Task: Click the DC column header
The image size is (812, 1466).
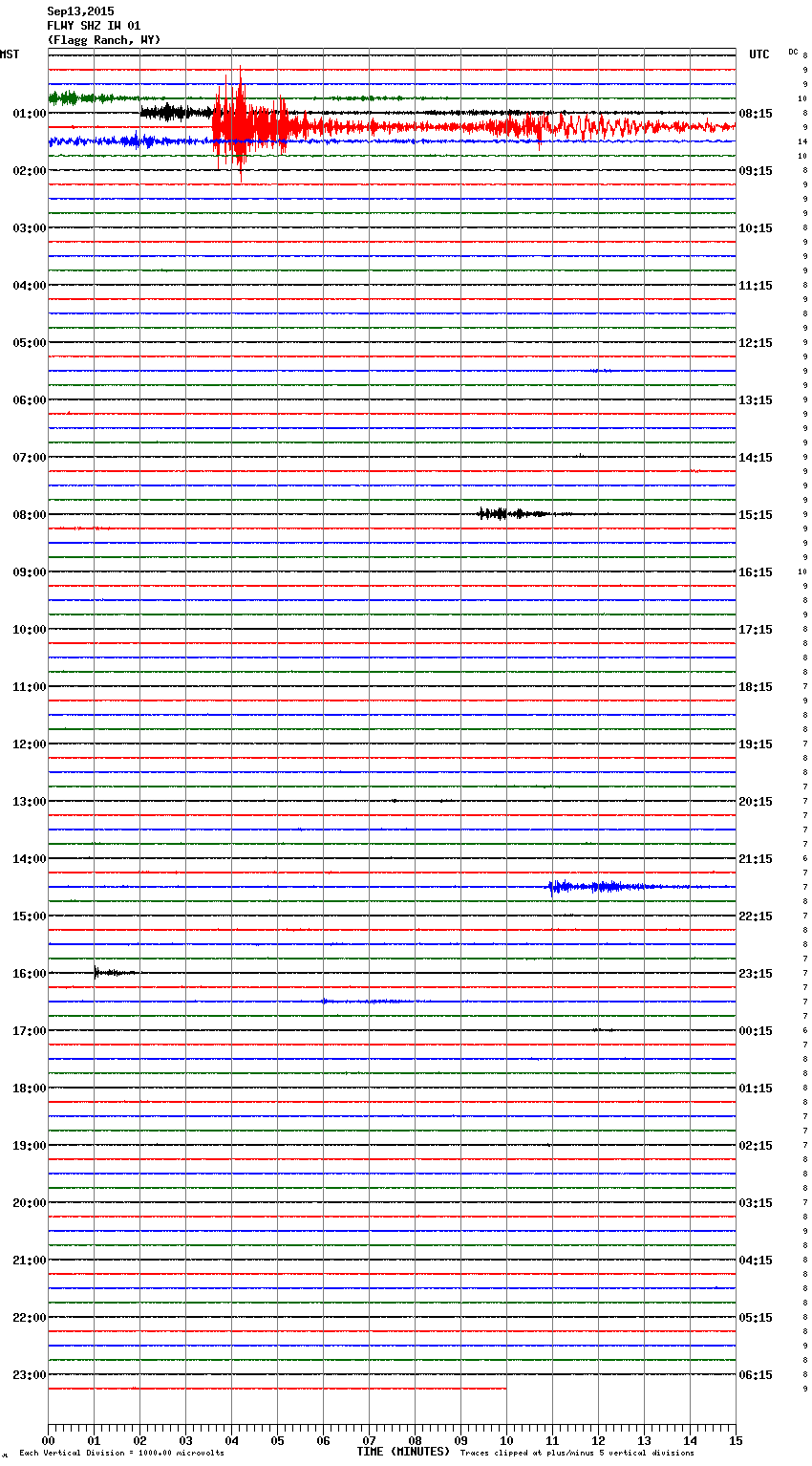Action: [793, 52]
